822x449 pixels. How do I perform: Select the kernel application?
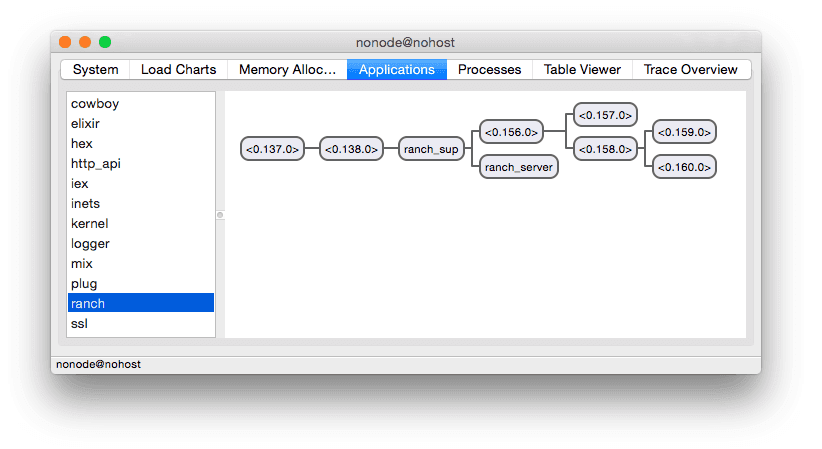[x=90, y=223]
